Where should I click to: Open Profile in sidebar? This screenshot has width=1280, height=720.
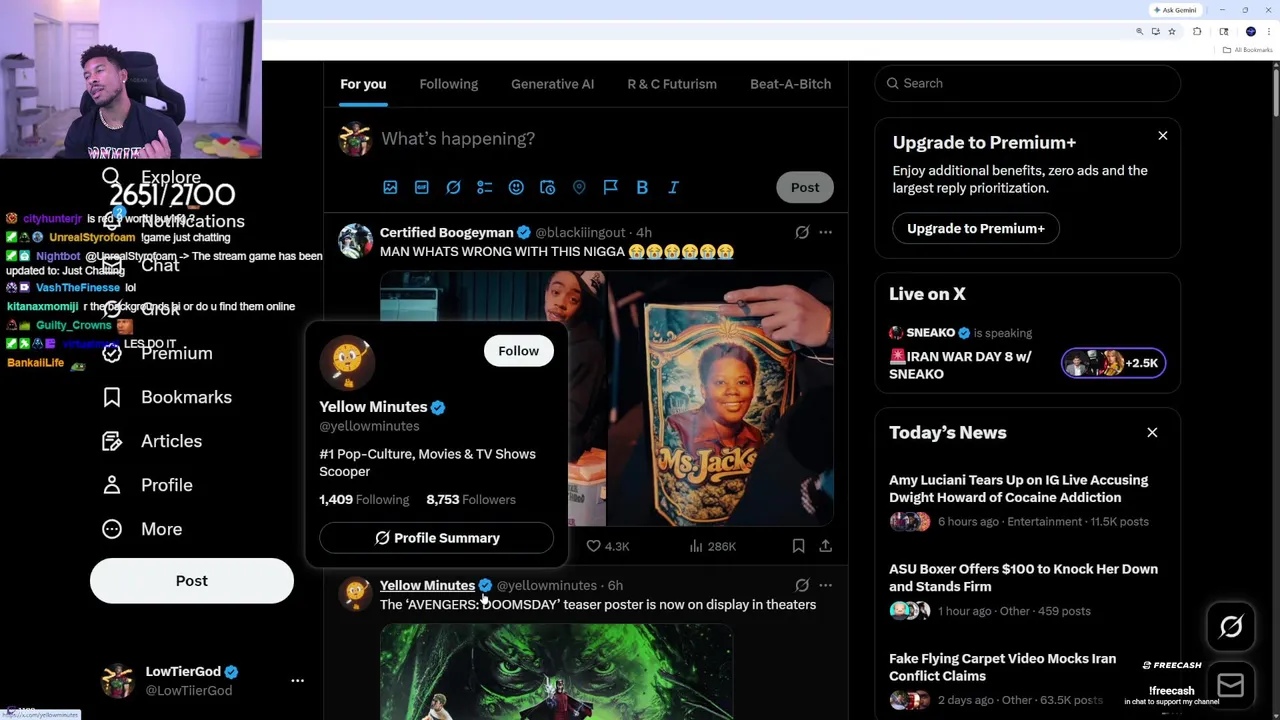[147, 485]
